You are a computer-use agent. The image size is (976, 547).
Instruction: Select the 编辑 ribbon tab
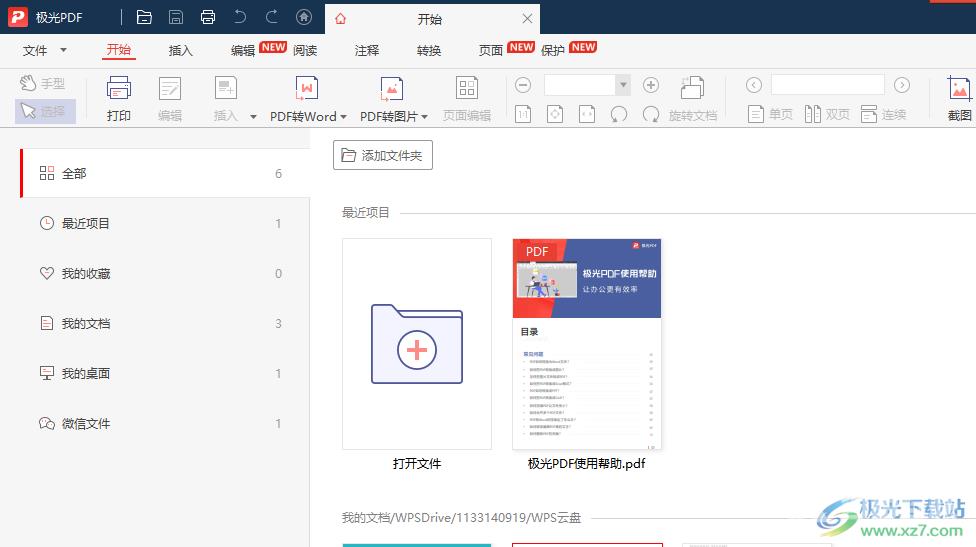click(x=243, y=50)
